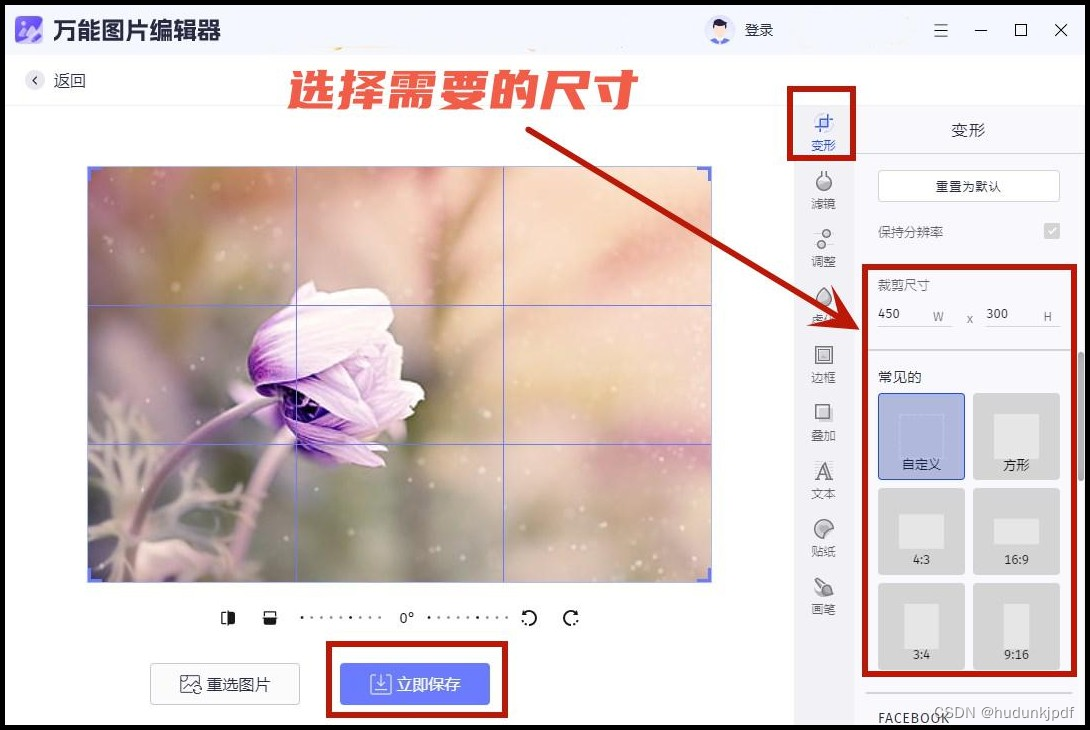Rotate the image counterclockwise
Viewport: 1090px width, 730px height.
530,618
